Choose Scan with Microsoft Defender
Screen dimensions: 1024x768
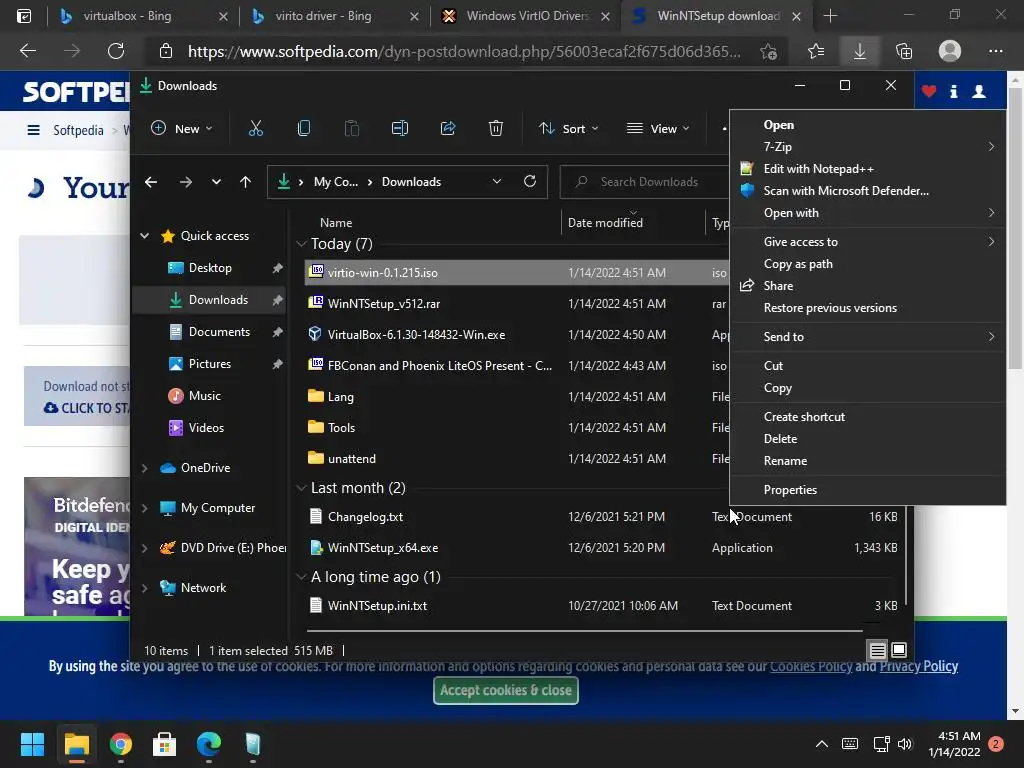coord(867,191)
